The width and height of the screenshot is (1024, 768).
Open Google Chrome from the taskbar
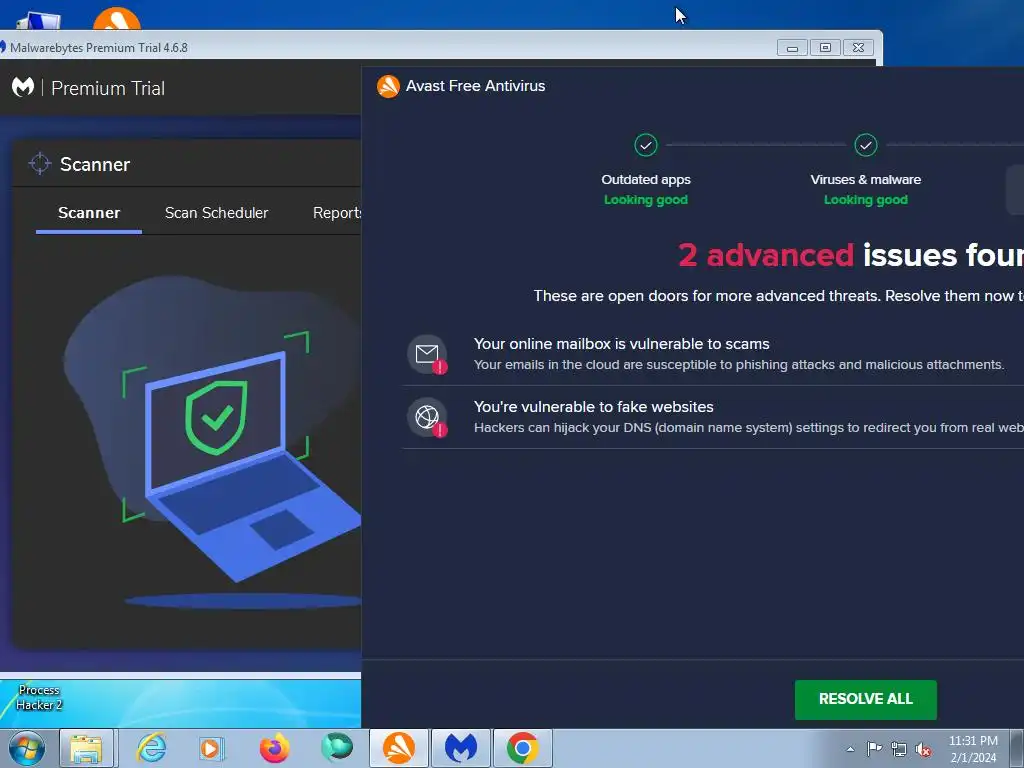click(522, 748)
